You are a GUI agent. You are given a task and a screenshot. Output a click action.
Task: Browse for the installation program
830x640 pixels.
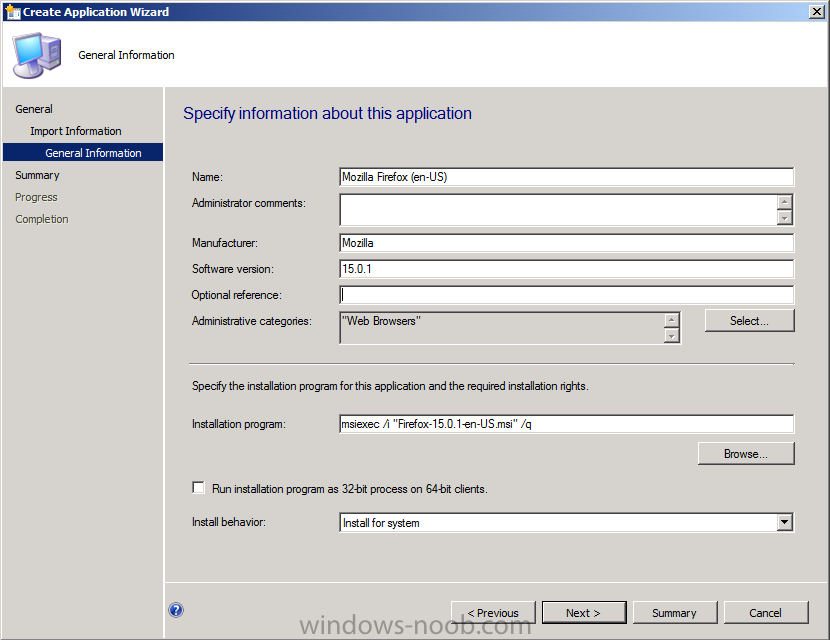point(746,454)
